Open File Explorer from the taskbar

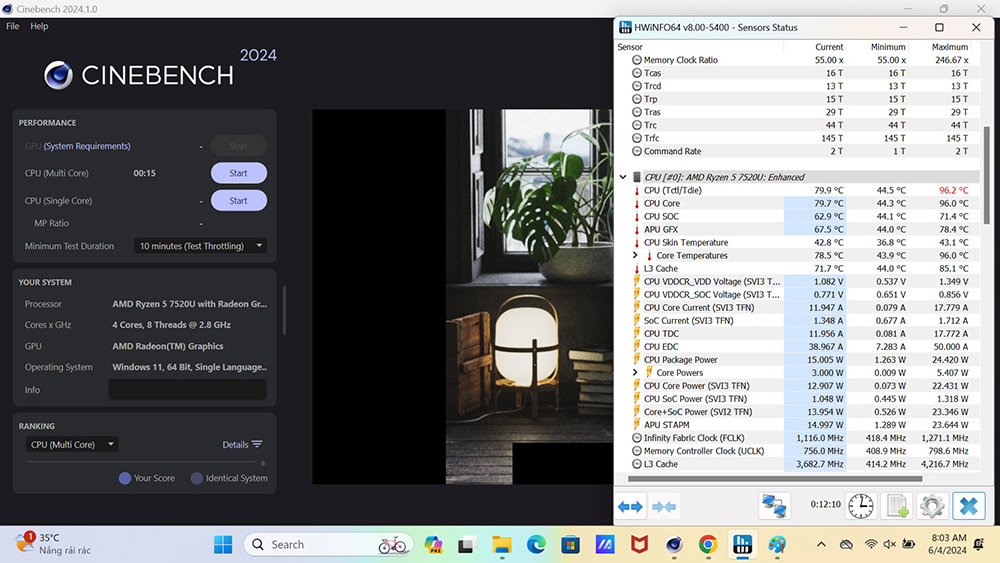tap(502, 545)
